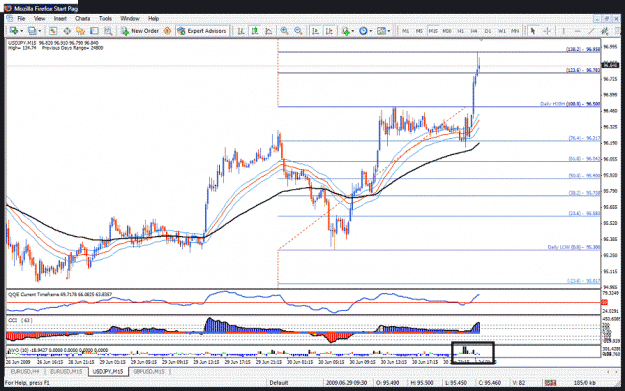The width and height of the screenshot is (625, 391).
Task: Select the H1 timeframe button
Action: point(460,31)
